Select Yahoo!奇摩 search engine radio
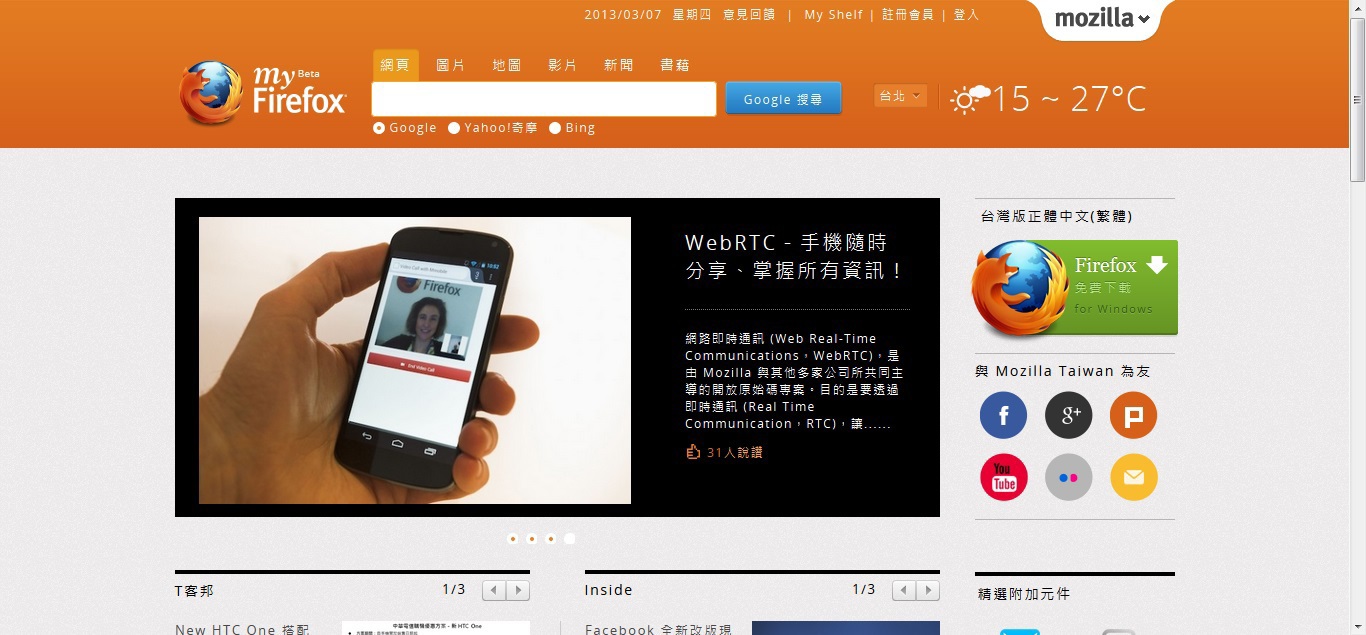This screenshot has height=635, width=1366. pos(454,128)
